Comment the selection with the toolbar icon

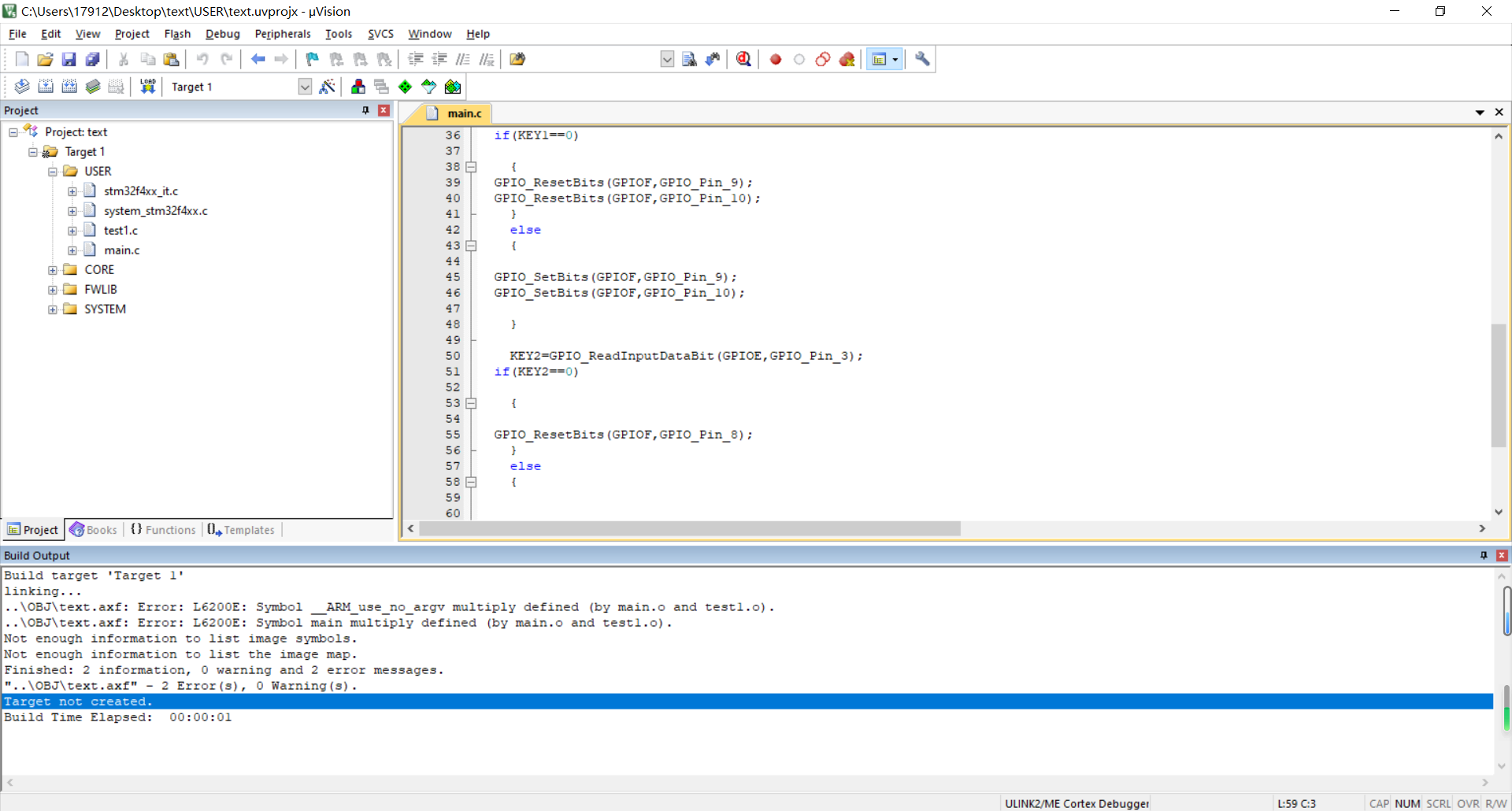(x=463, y=59)
